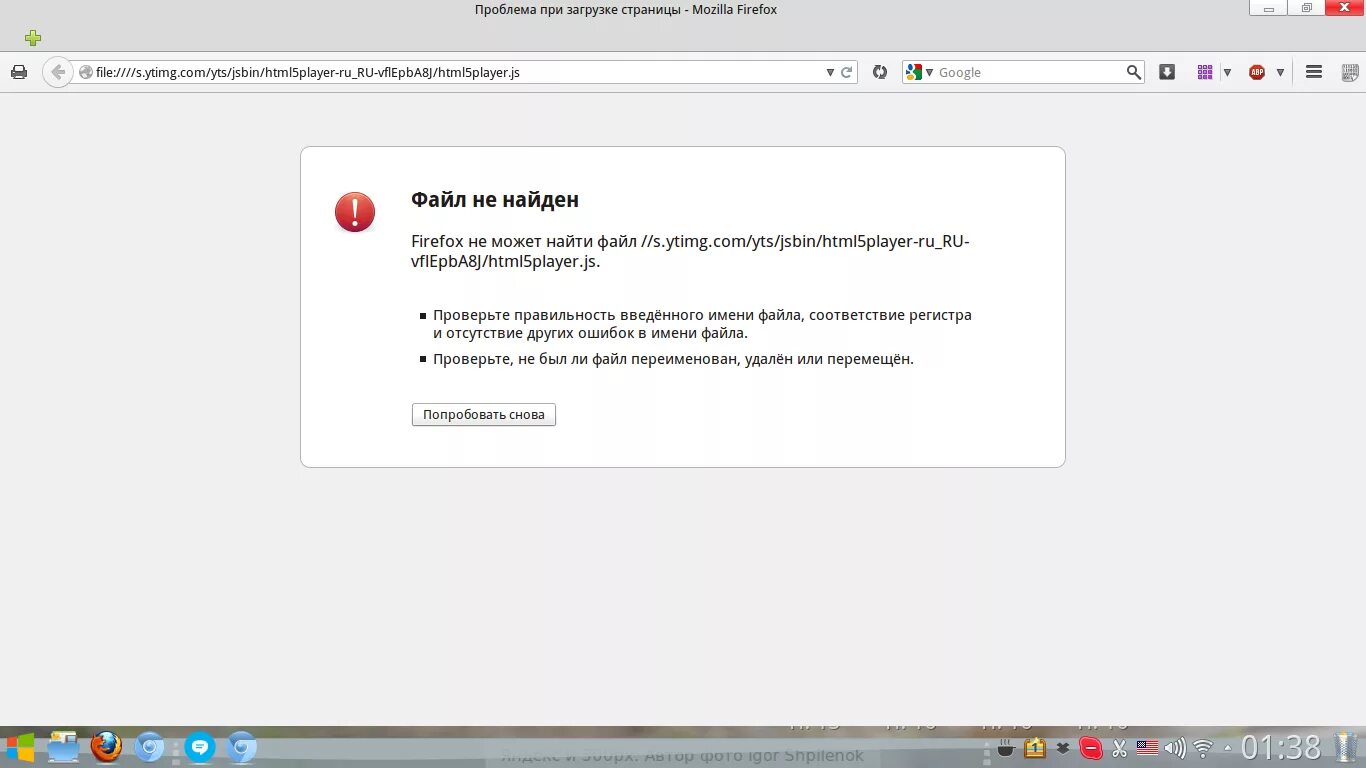Show hidden tray icons arrow
The image size is (1366, 768).
coord(1228,748)
